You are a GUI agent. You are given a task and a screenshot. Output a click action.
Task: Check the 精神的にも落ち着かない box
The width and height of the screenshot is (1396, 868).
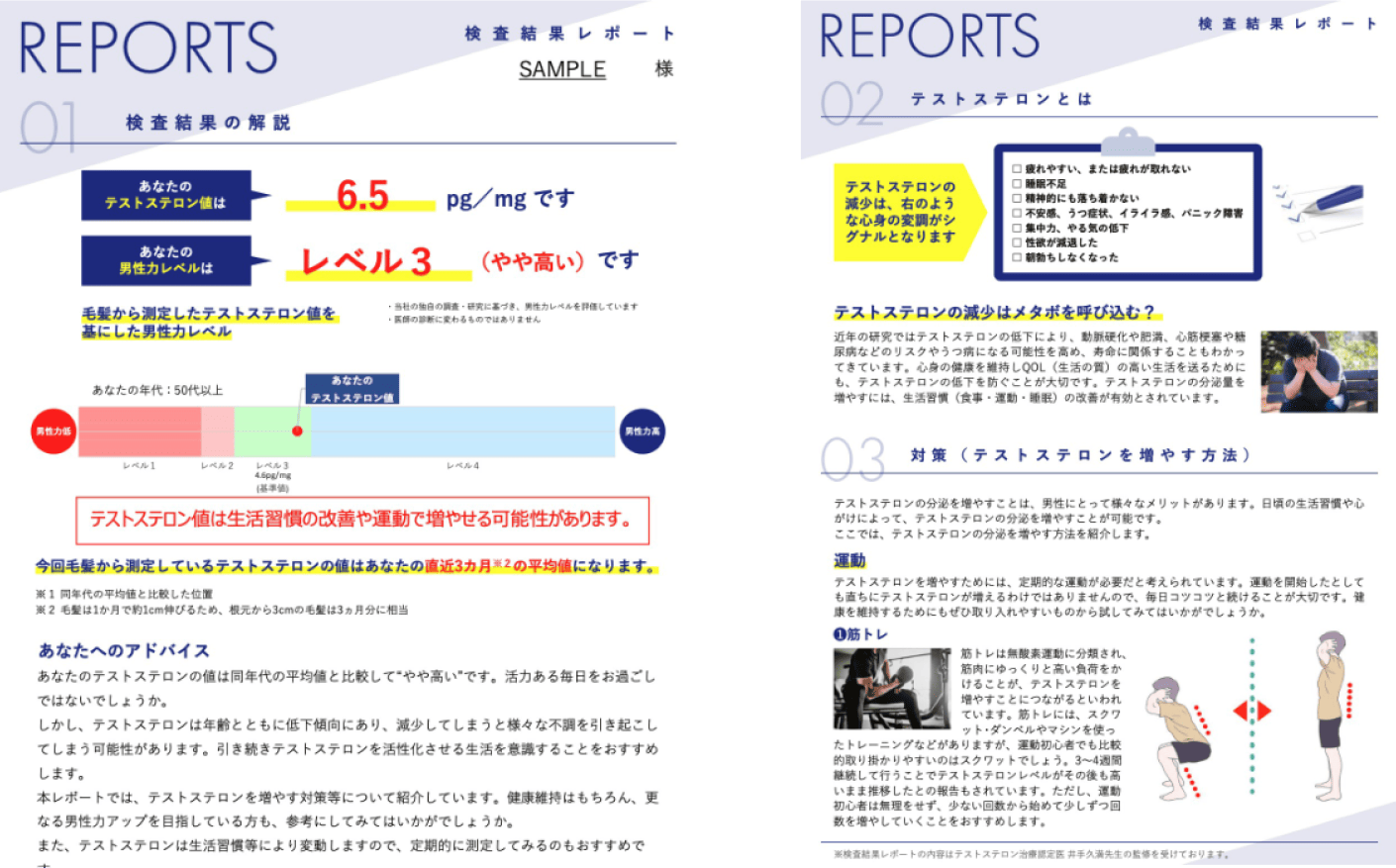(1017, 198)
